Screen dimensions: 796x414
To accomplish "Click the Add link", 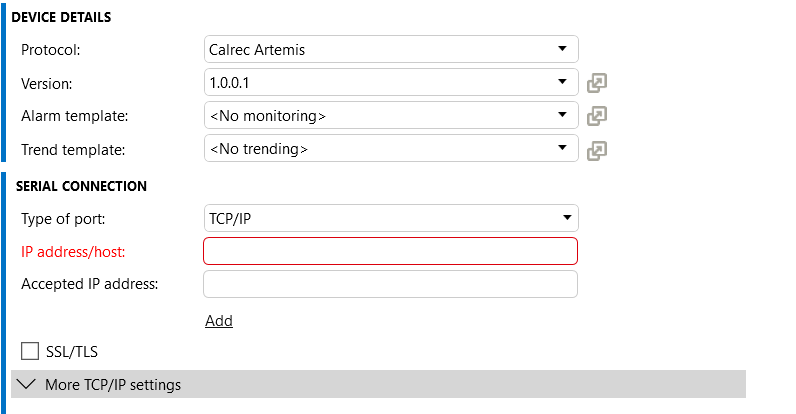I will (x=219, y=321).
